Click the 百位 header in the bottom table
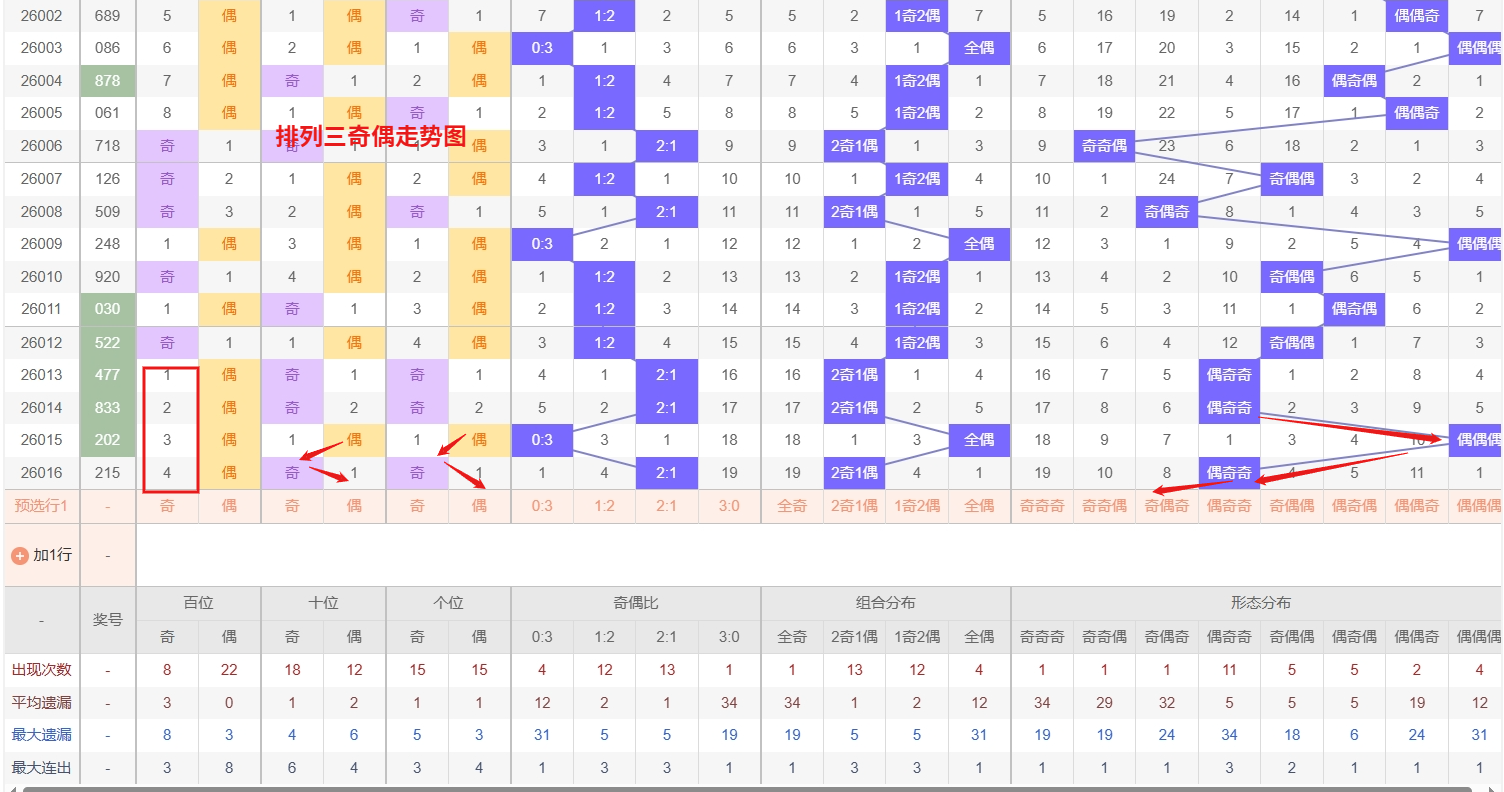This screenshot has height=792, width=1504. click(x=198, y=603)
